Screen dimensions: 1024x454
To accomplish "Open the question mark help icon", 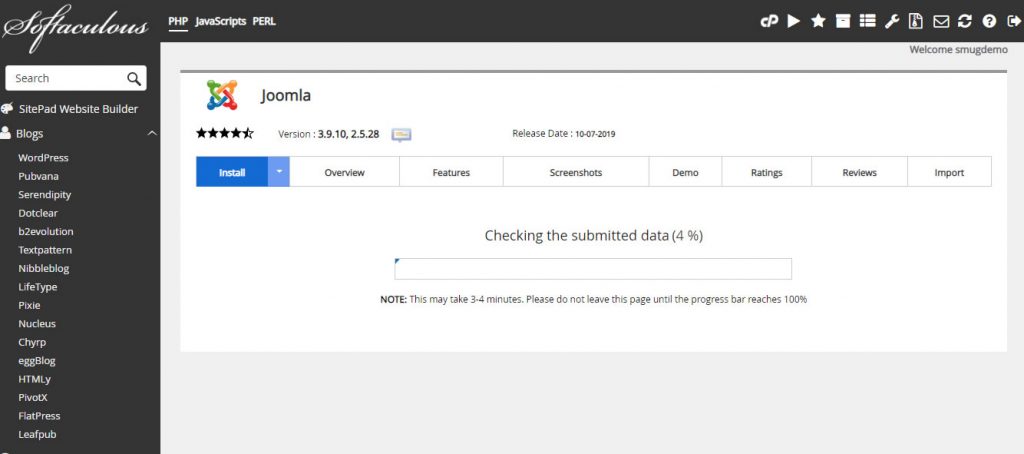I will (x=989, y=21).
